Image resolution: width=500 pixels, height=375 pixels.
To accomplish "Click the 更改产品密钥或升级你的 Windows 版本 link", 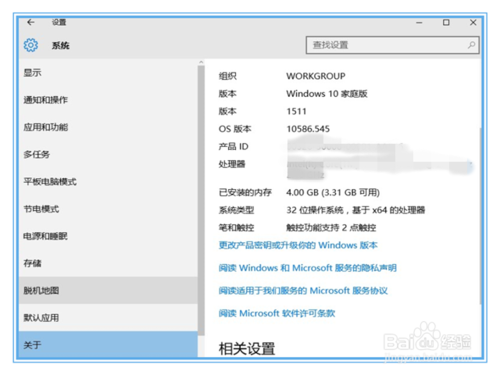I will pyautogui.click(x=298, y=245).
